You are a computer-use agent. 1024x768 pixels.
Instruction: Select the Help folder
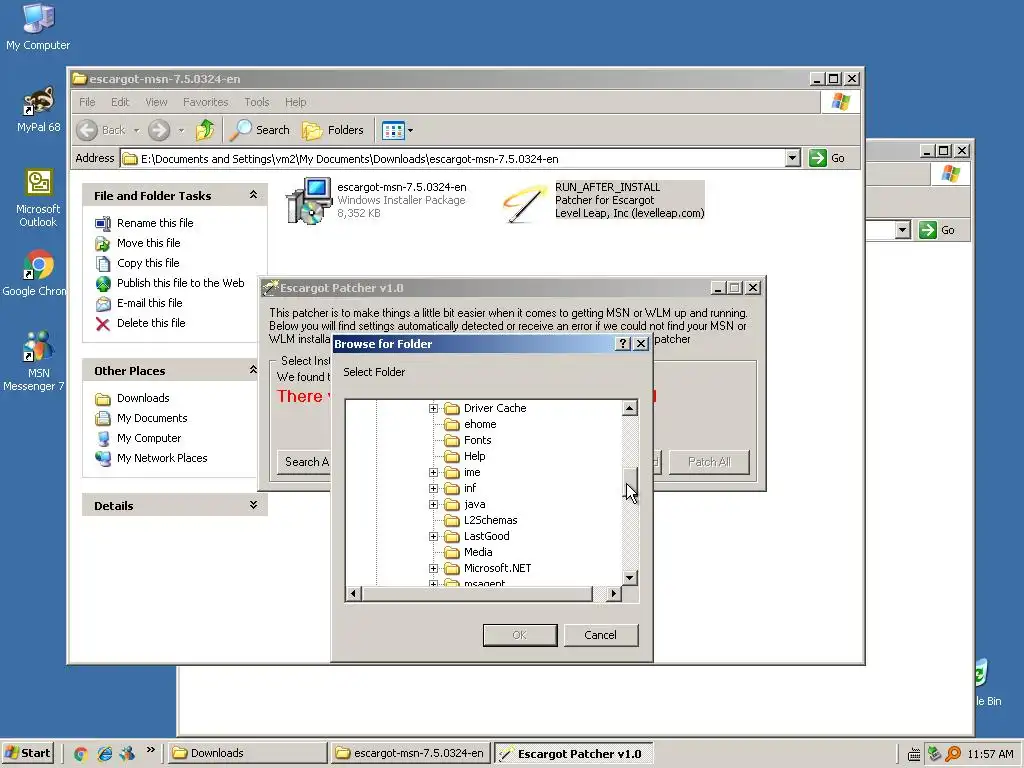coord(474,456)
